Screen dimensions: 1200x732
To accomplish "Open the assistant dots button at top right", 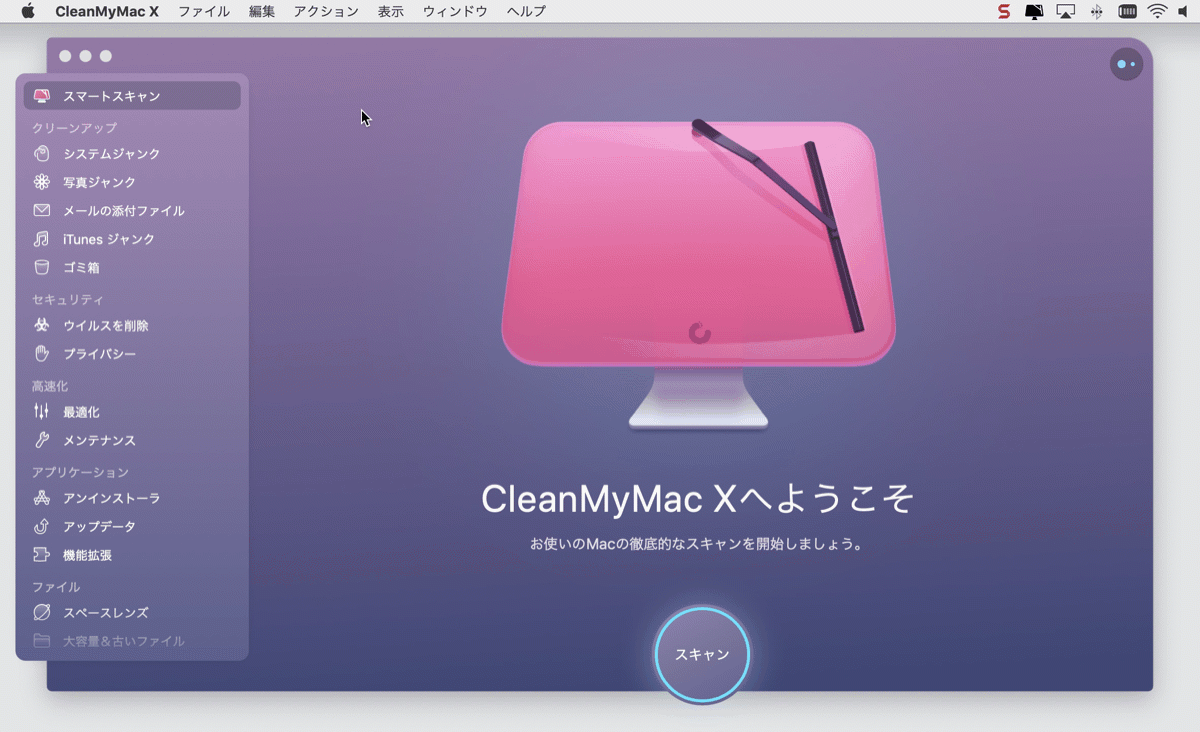I will pyautogui.click(x=1126, y=64).
